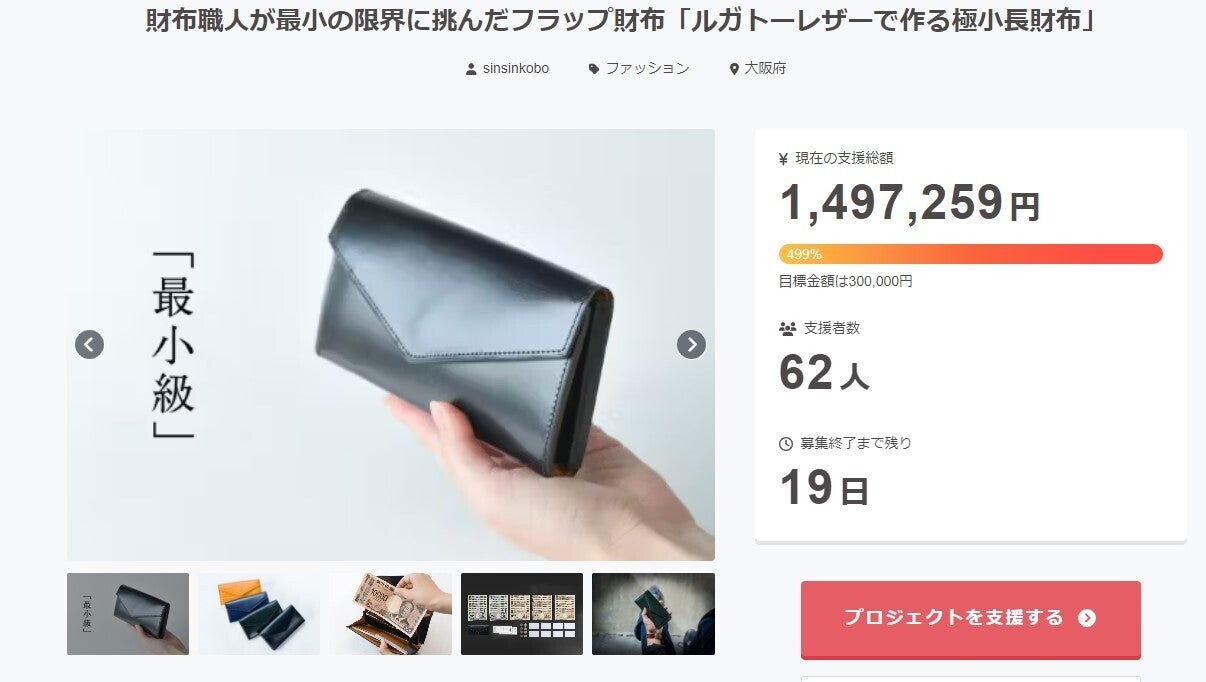Select the thumbnail with colorful wallets
Viewport: 1206px width, 682px height.
(259, 614)
